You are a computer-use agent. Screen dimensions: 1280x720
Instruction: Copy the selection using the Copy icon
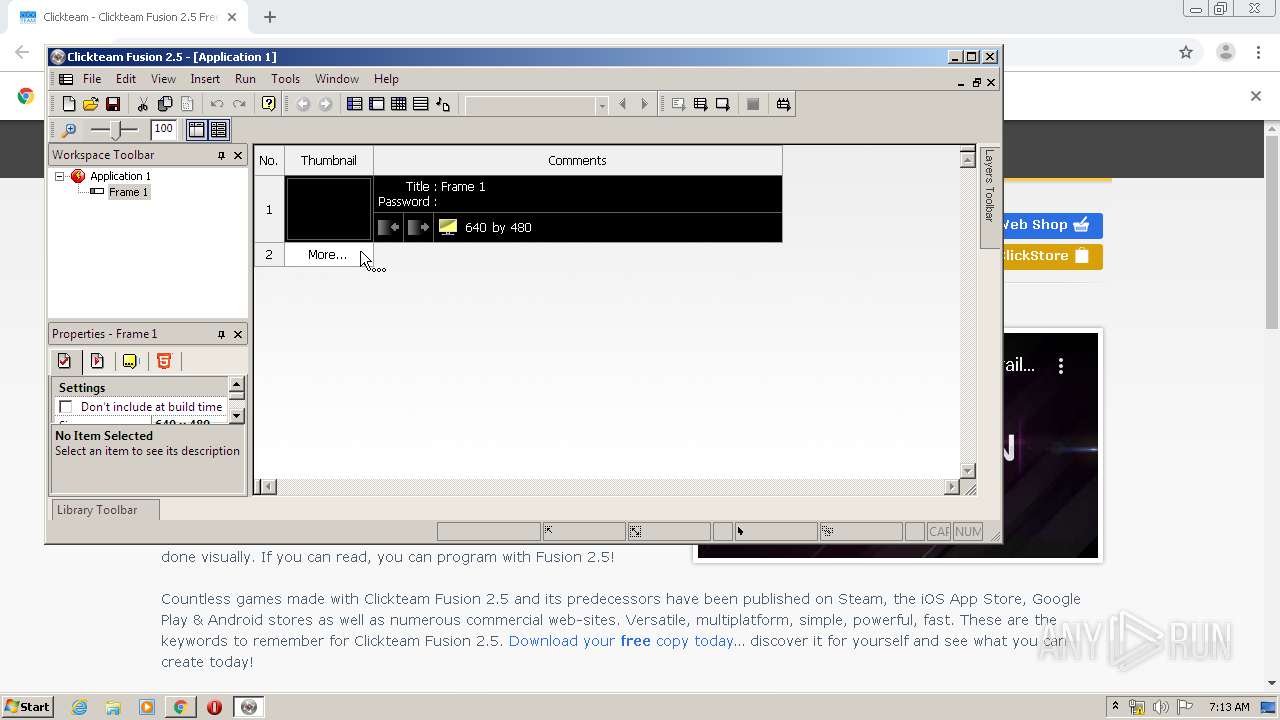pos(165,104)
